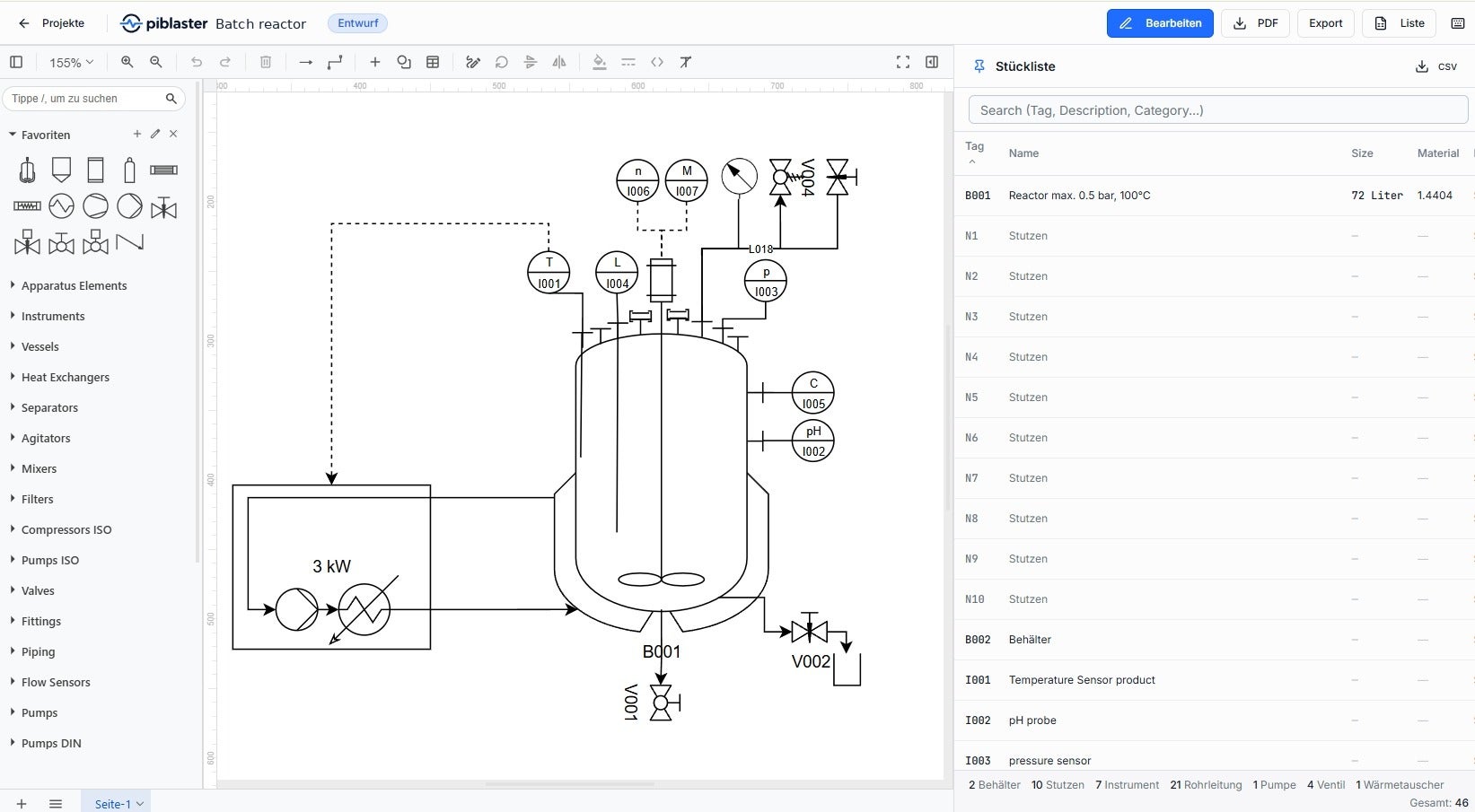Viewport: 1475px width, 812px height.
Task: Open the align objects tool
Action: coord(531,62)
